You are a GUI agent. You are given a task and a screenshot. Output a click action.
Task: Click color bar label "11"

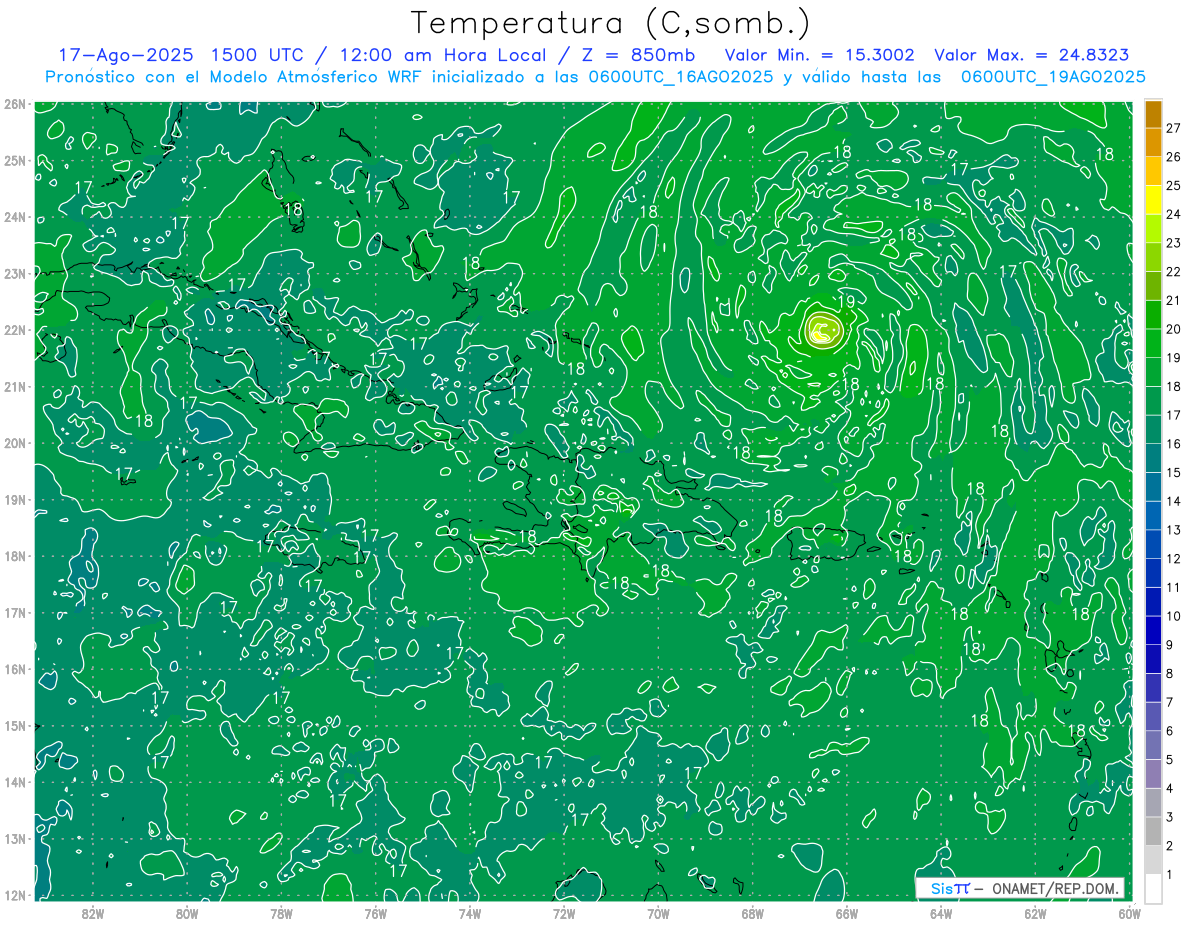click(x=1174, y=587)
